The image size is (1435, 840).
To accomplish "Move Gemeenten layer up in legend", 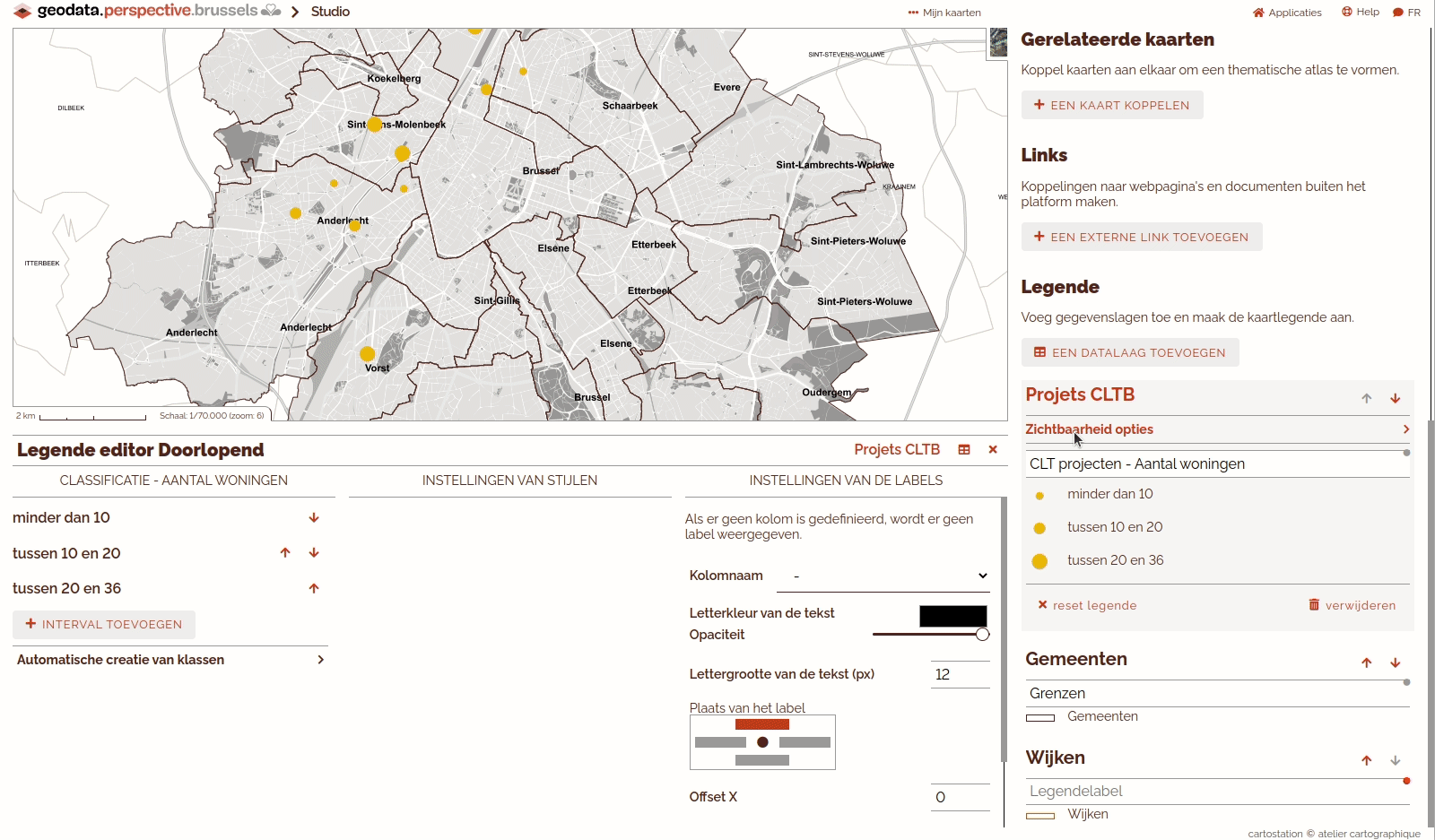I will (x=1367, y=663).
